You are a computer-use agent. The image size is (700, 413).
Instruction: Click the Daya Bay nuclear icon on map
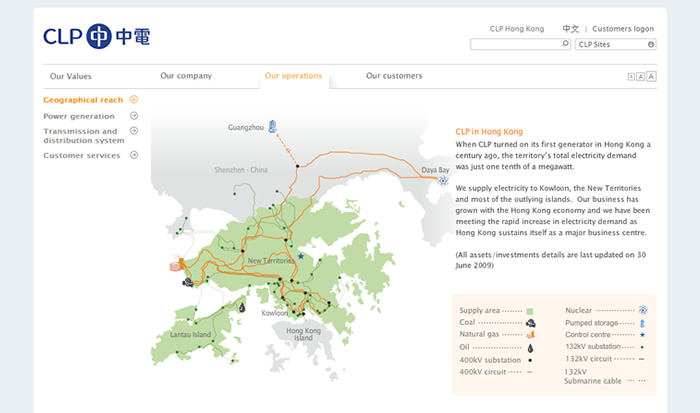(x=443, y=181)
